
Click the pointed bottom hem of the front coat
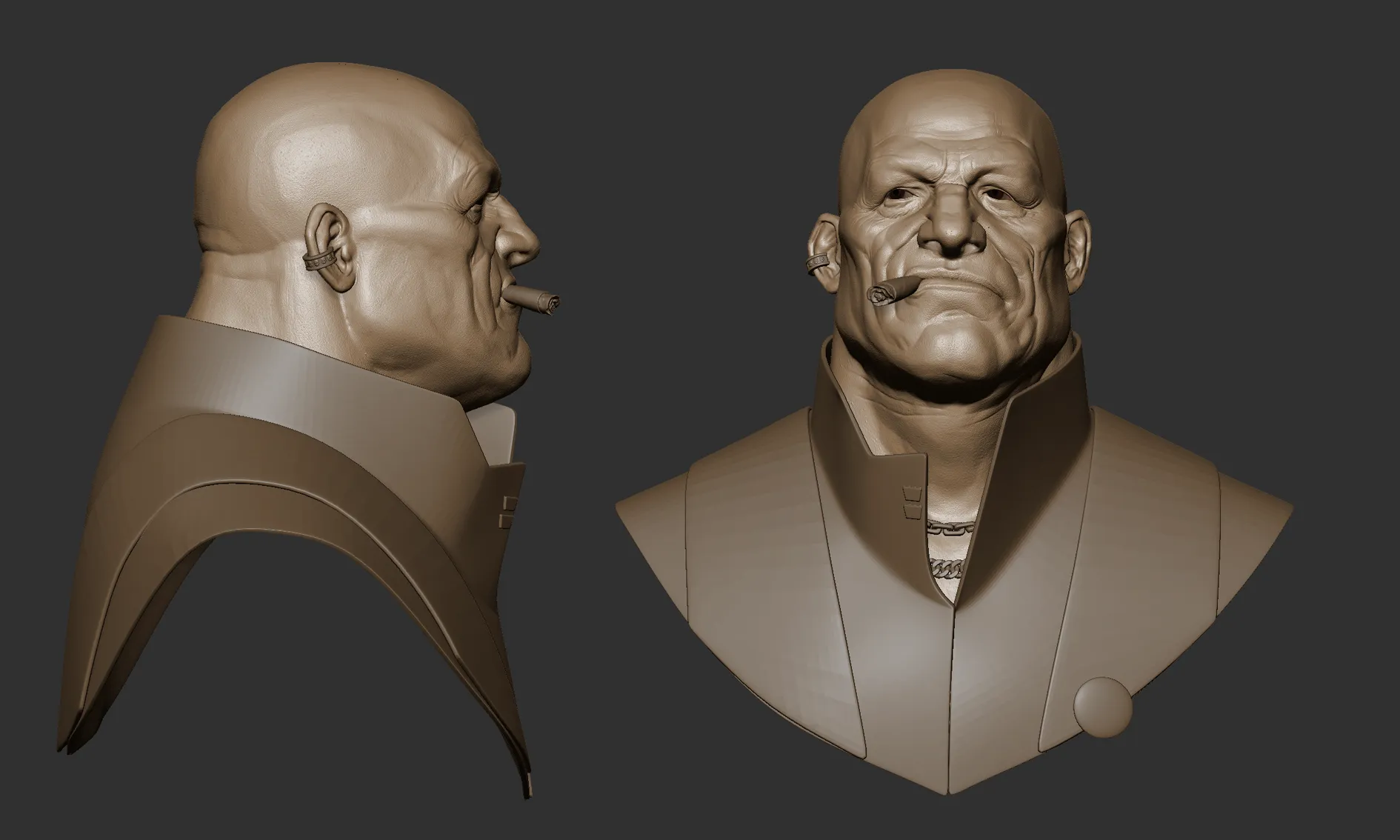pos(950,785)
